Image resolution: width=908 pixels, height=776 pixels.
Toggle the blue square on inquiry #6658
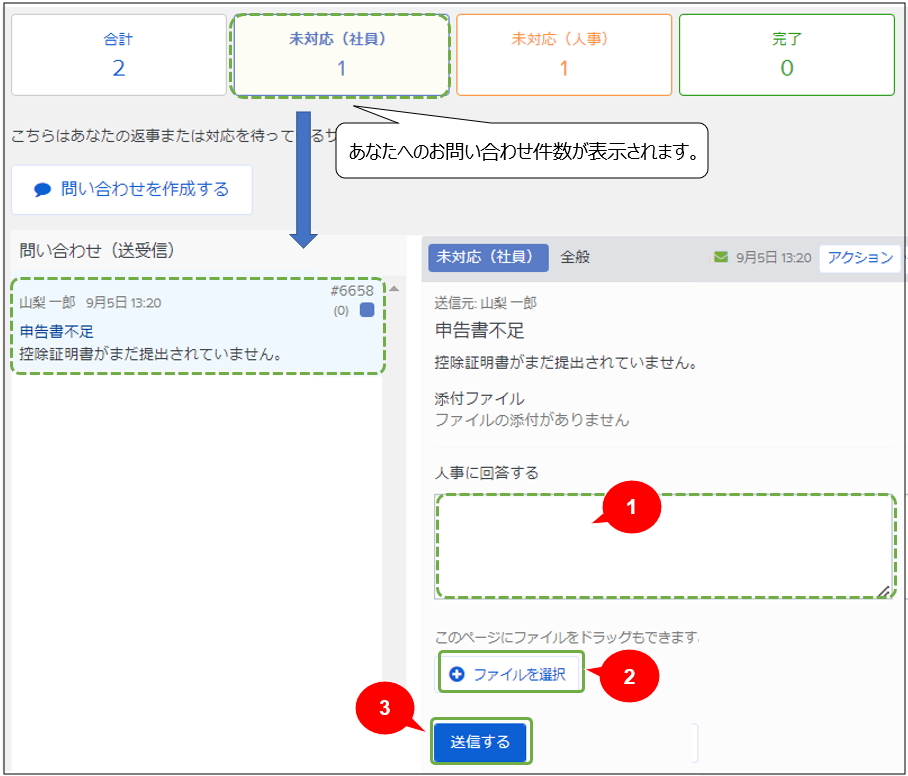pyautogui.click(x=367, y=310)
